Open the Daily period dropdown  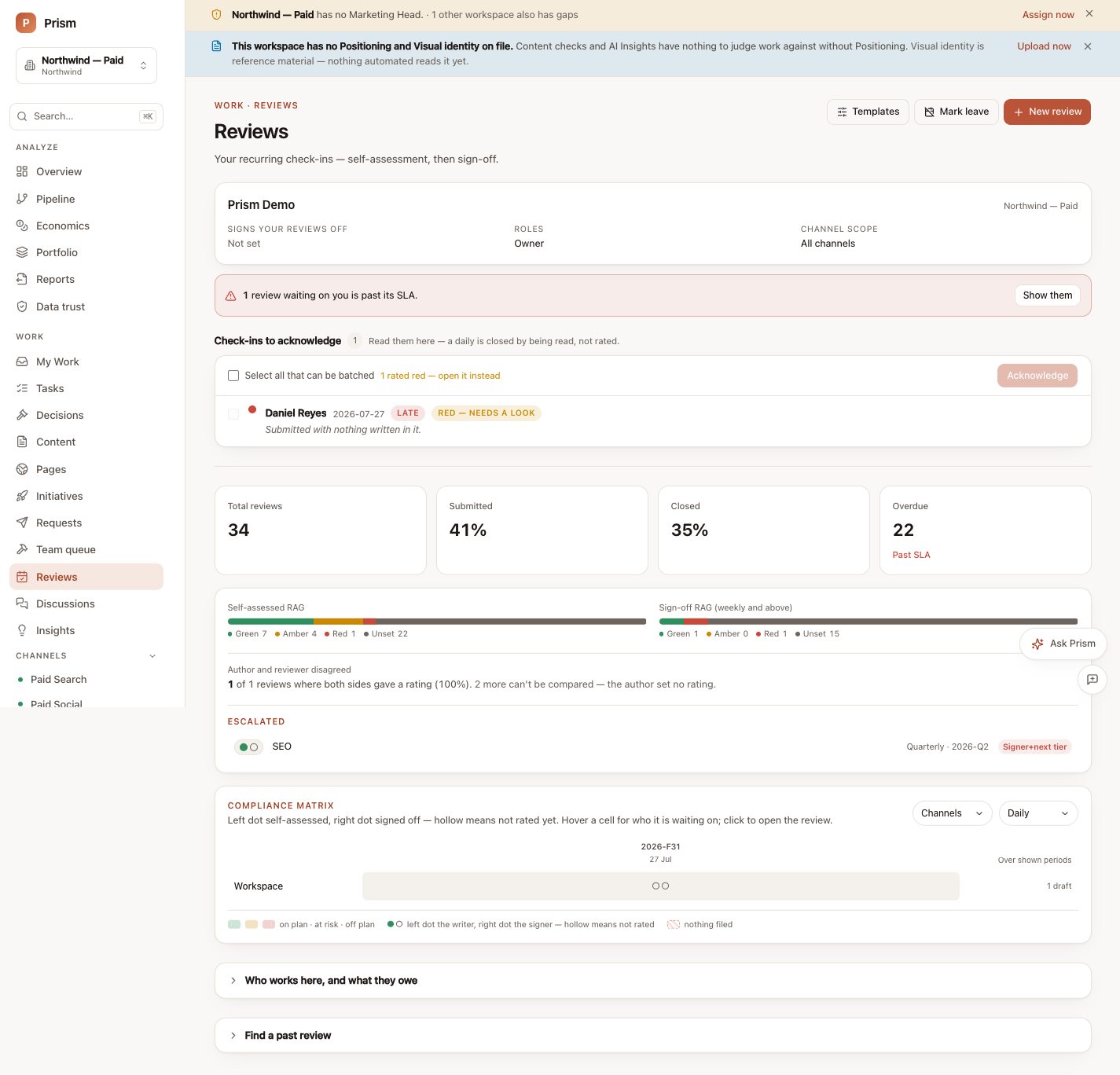[1038, 813]
